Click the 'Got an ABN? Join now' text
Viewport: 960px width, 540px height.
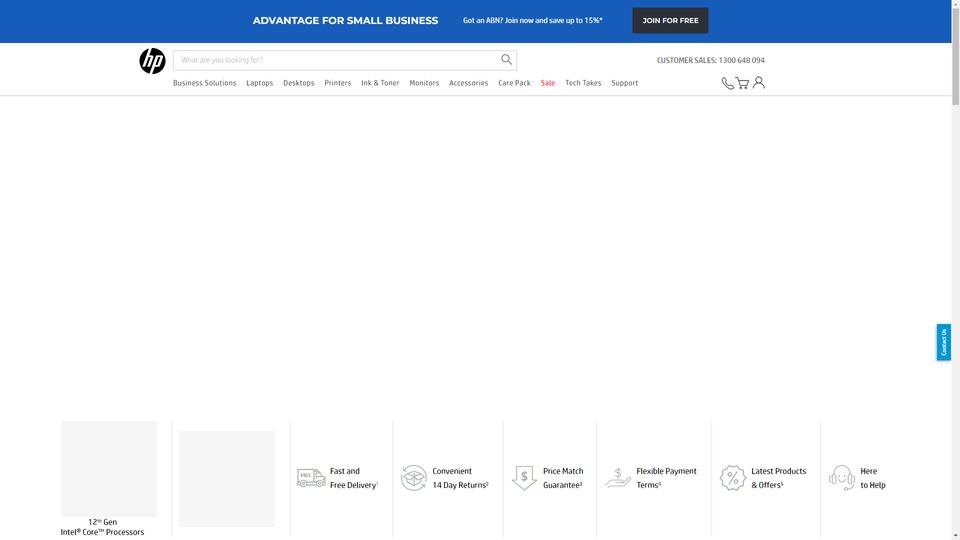coord(533,21)
